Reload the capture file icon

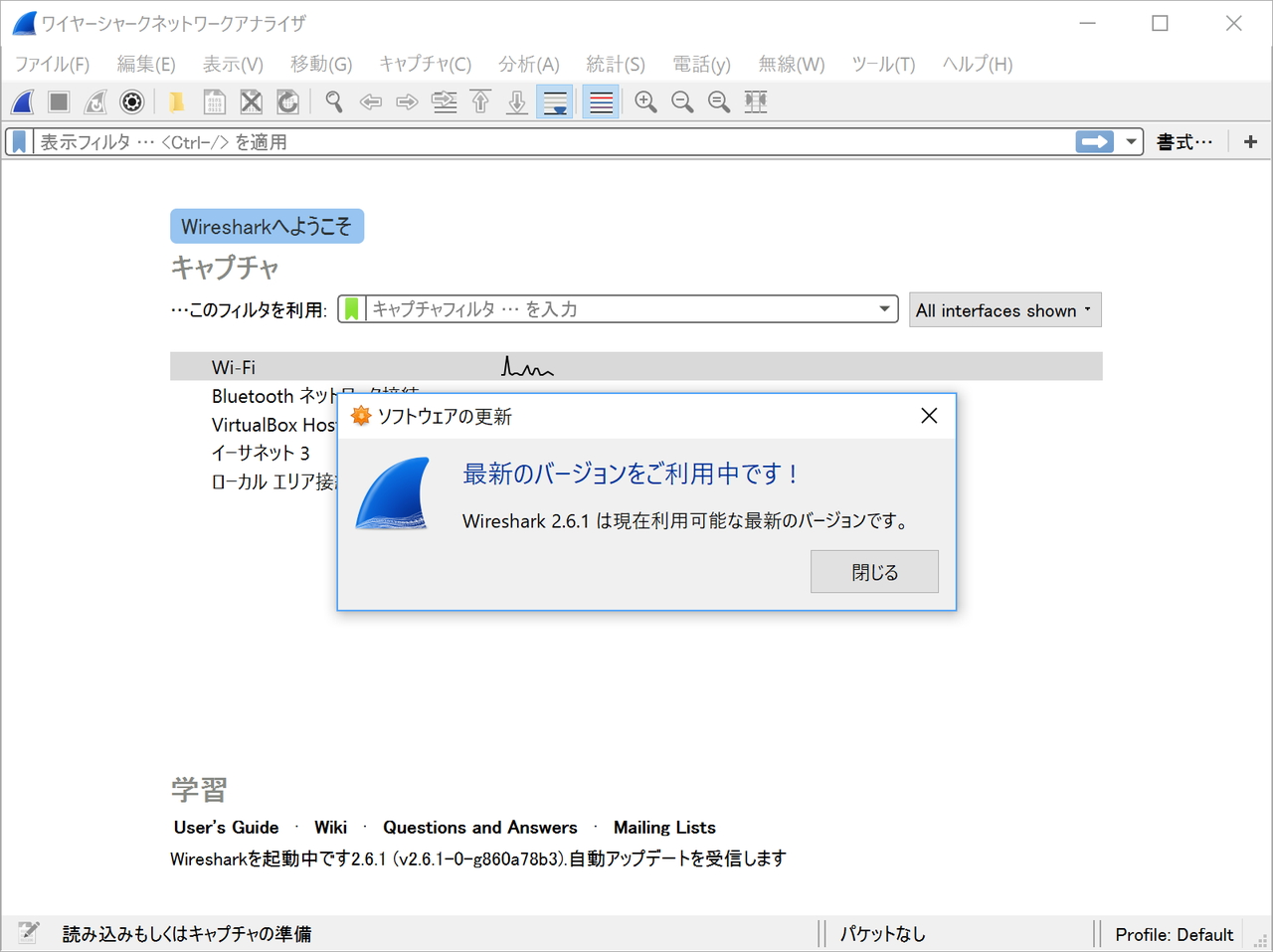[x=288, y=101]
